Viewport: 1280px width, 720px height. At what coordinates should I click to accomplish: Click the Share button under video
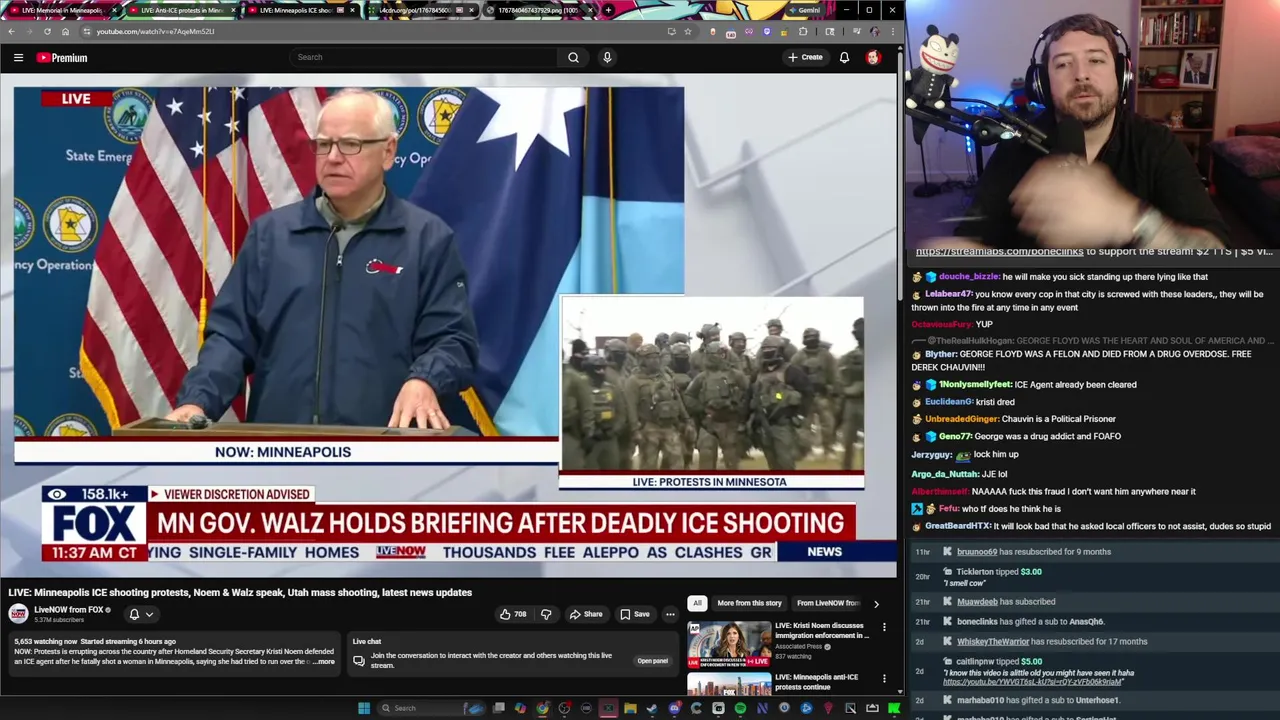pos(586,614)
